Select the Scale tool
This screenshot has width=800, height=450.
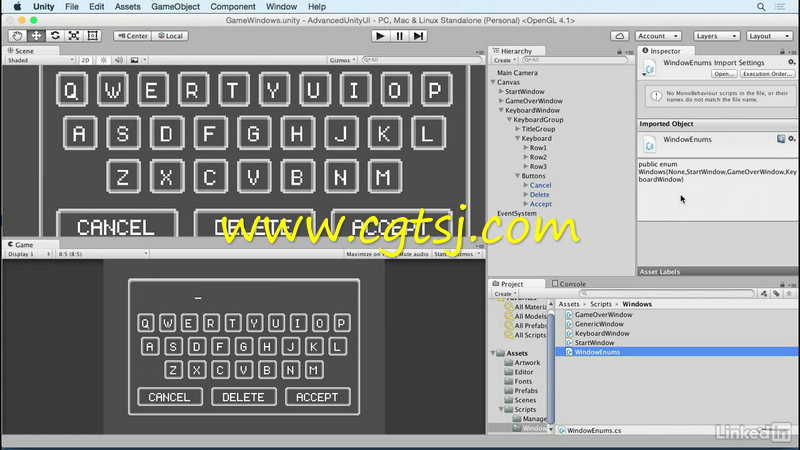pos(74,36)
